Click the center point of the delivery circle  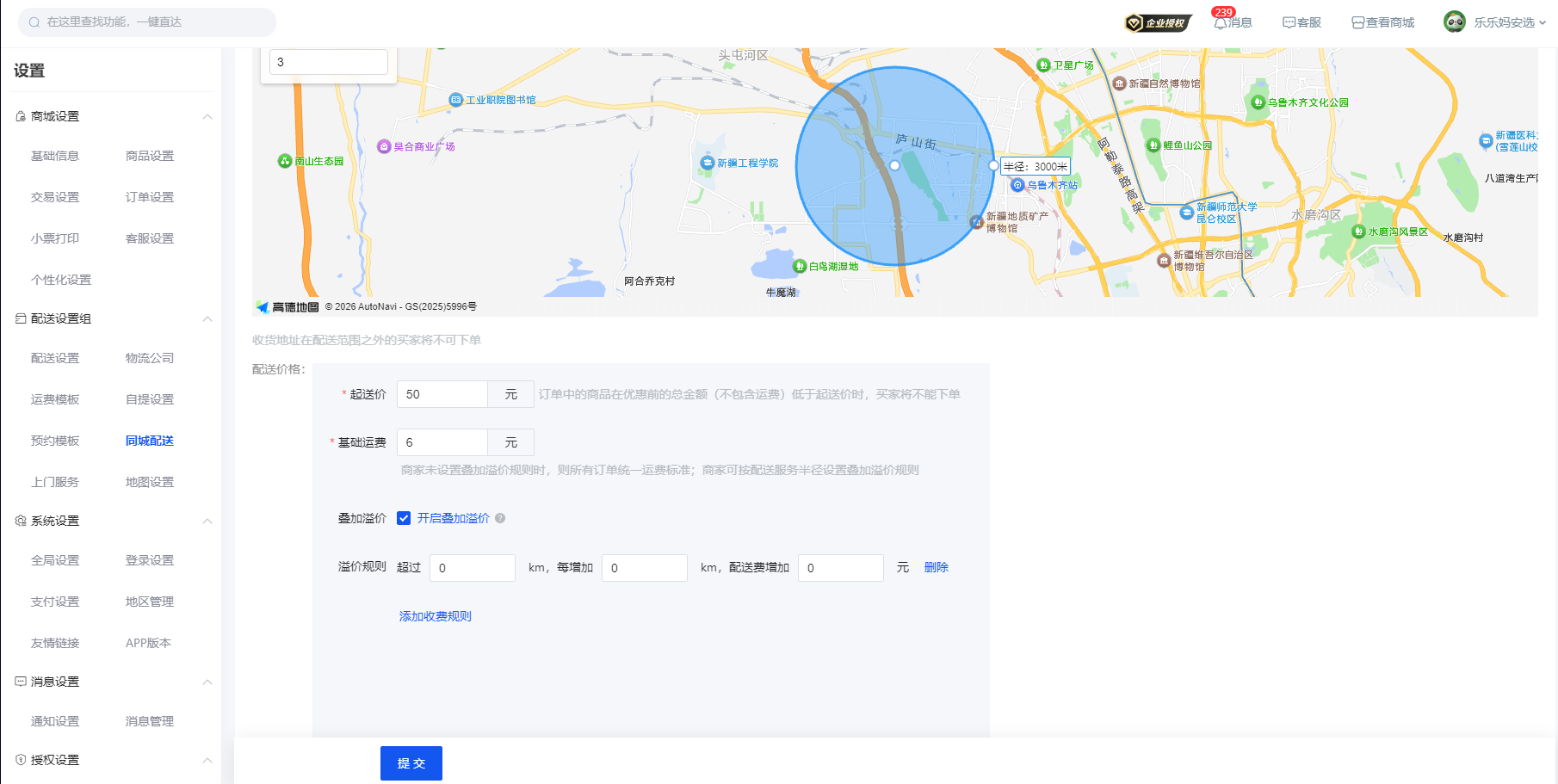[894, 165]
